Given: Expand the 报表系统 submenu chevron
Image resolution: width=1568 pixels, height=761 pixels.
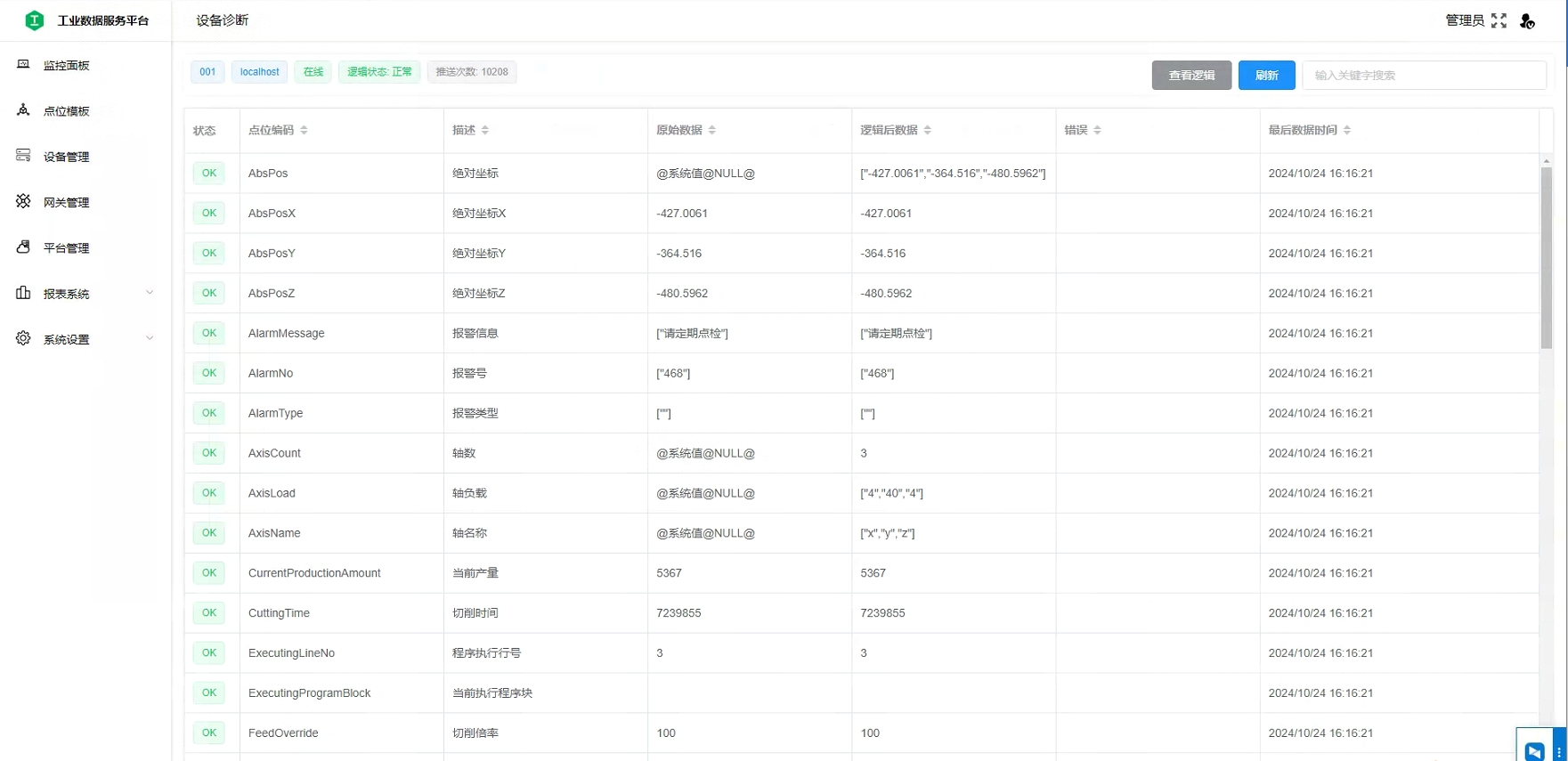Looking at the screenshot, I should pyautogui.click(x=150, y=293).
